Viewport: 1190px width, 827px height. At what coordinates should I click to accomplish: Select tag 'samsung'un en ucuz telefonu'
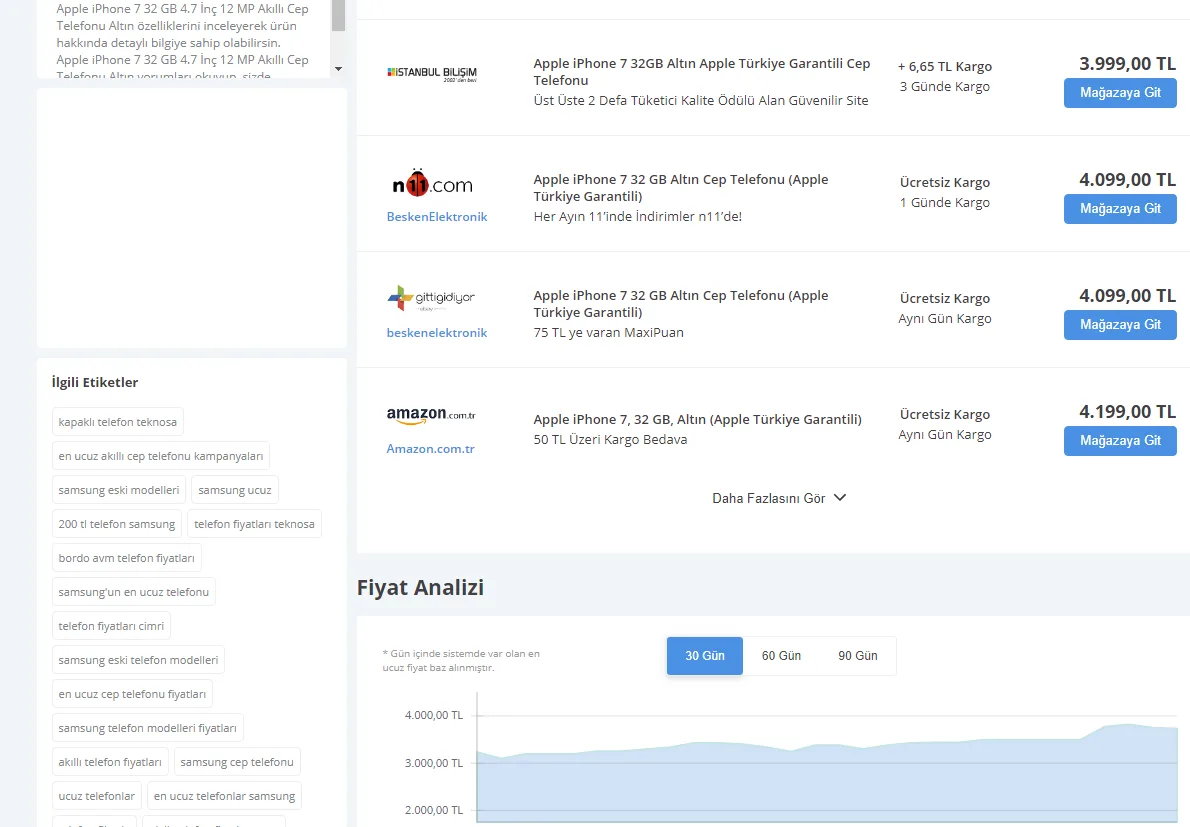134,592
